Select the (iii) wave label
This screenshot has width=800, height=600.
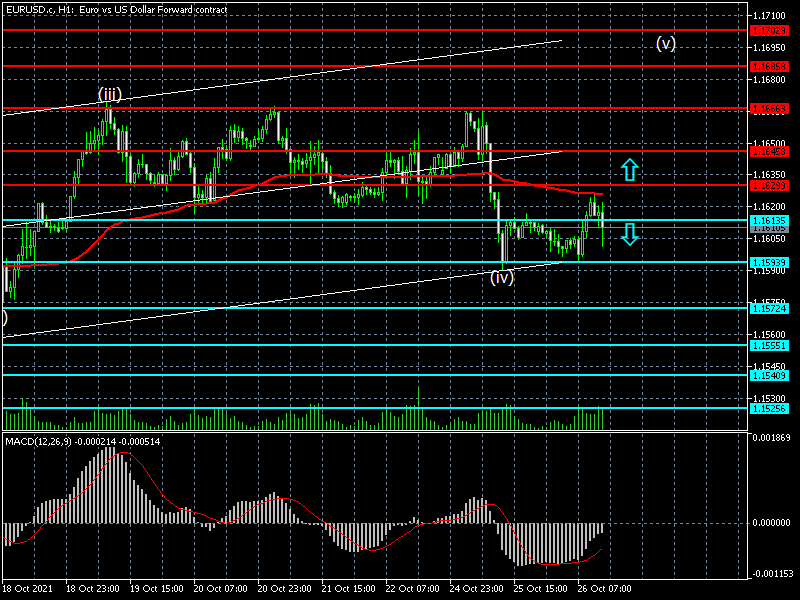(x=109, y=95)
